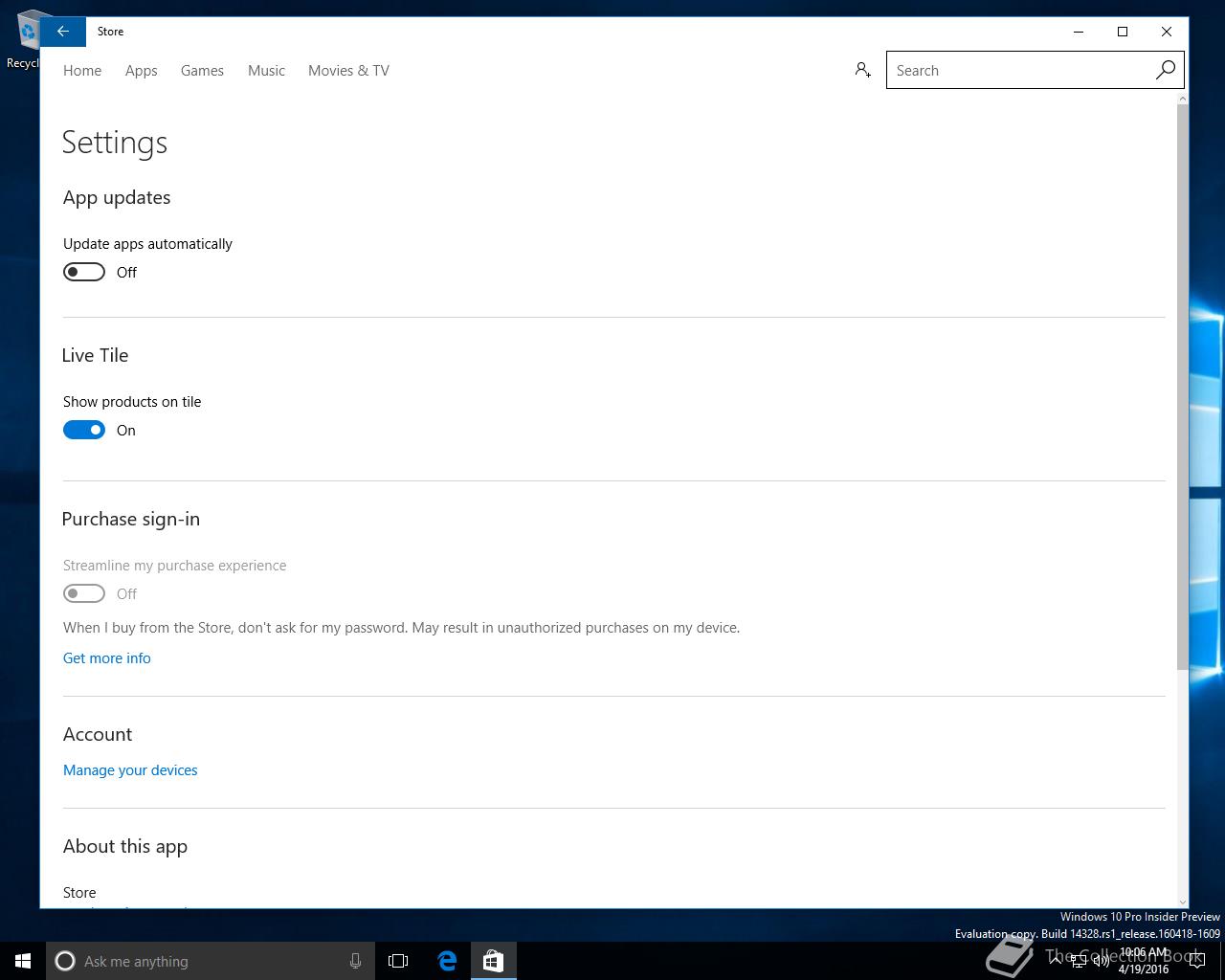Click the password warning description text

coord(401,628)
